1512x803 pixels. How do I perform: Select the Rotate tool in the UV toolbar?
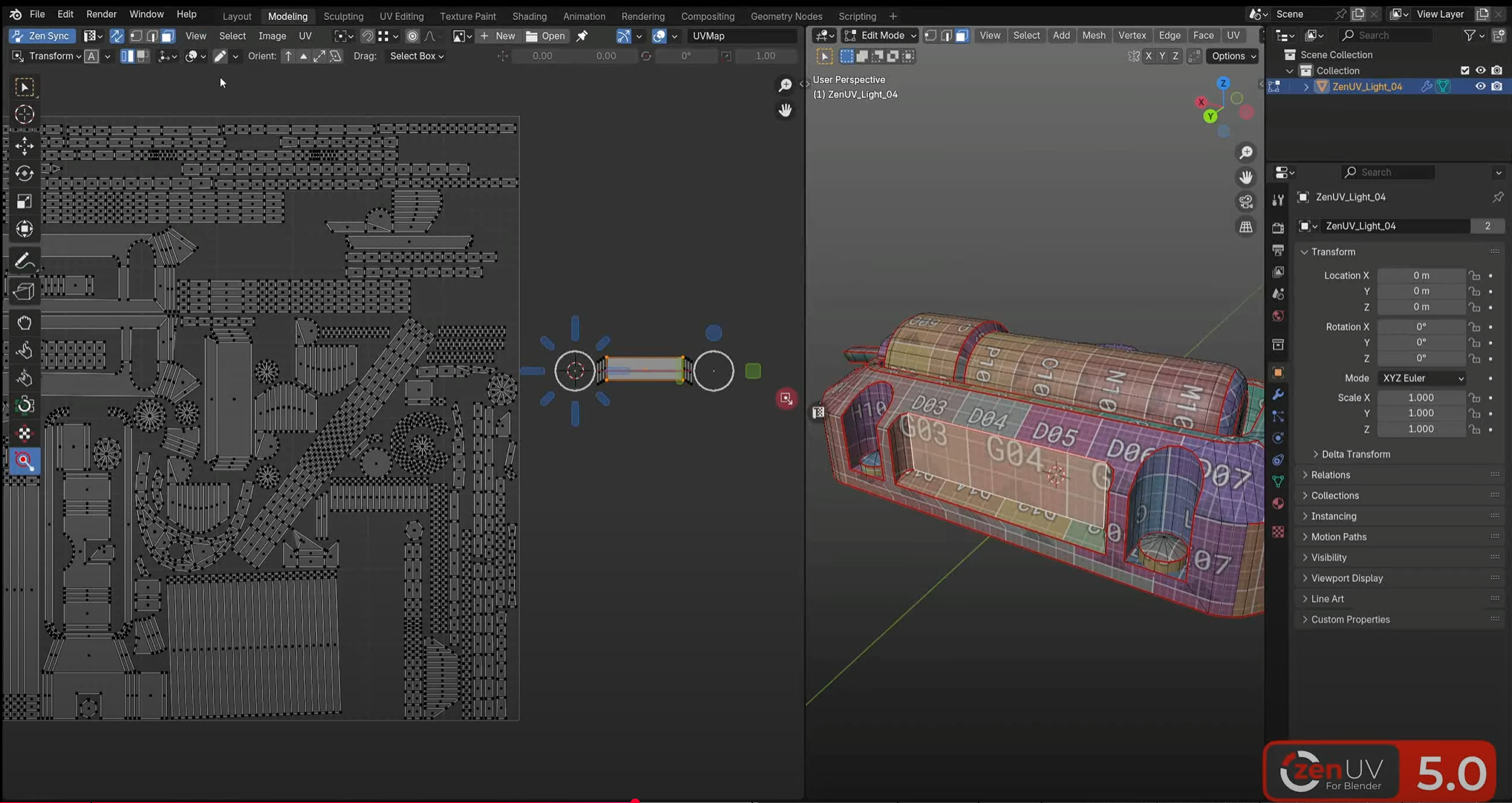(x=24, y=174)
